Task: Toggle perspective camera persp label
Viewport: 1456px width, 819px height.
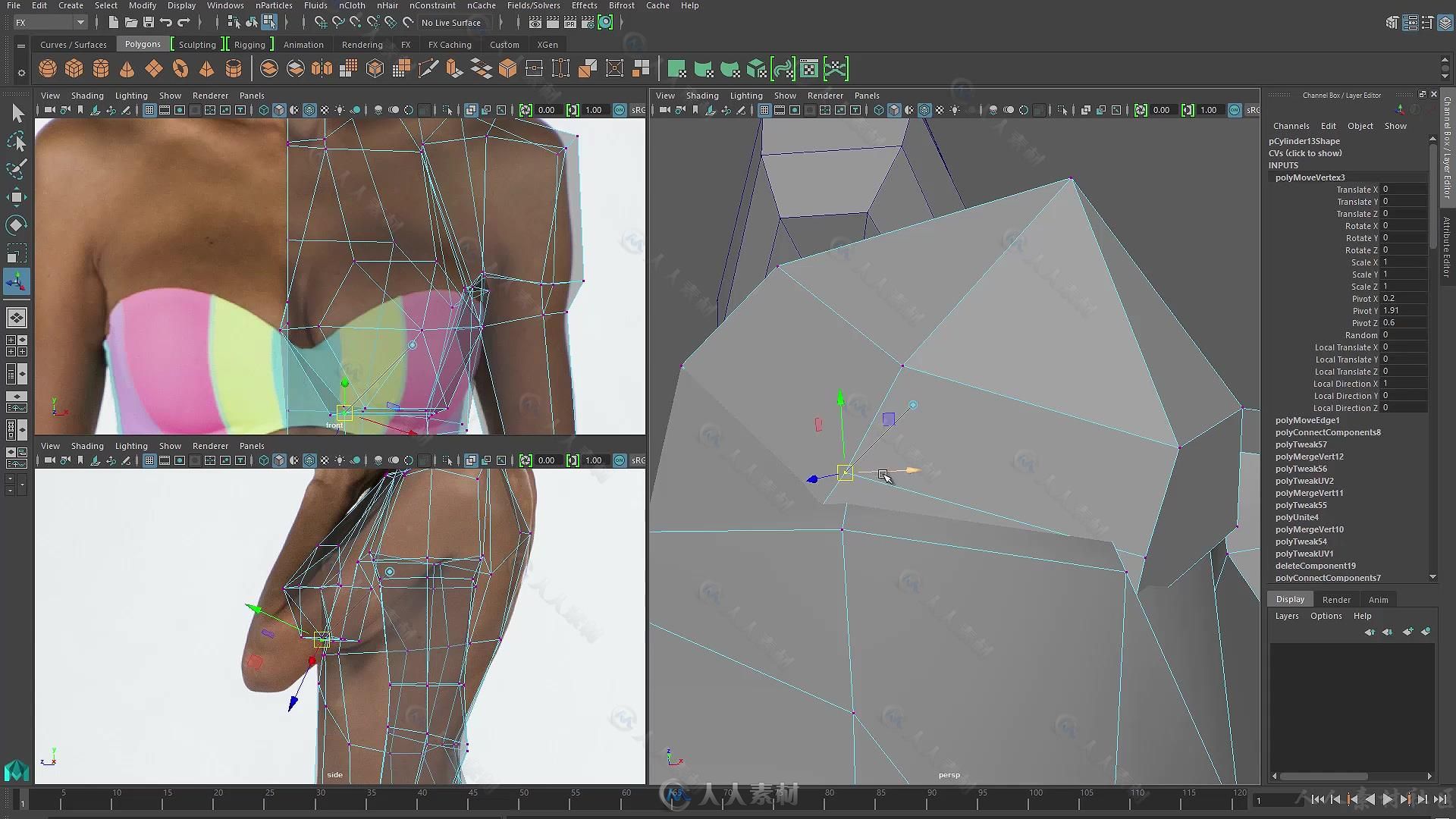Action: [x=948, y=774]
